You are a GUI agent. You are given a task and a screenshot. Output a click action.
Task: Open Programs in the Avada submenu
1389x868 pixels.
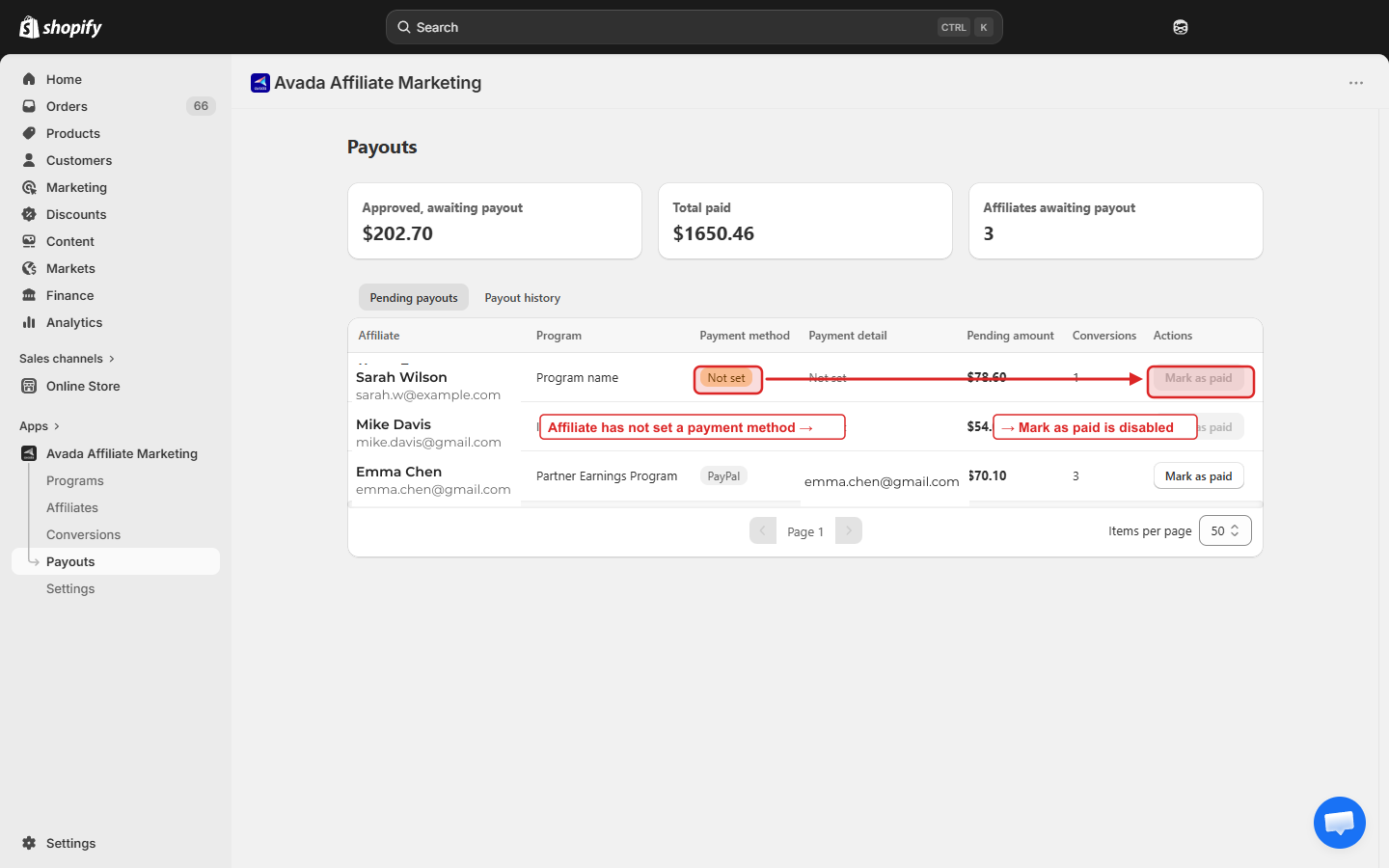coord(75,480)
